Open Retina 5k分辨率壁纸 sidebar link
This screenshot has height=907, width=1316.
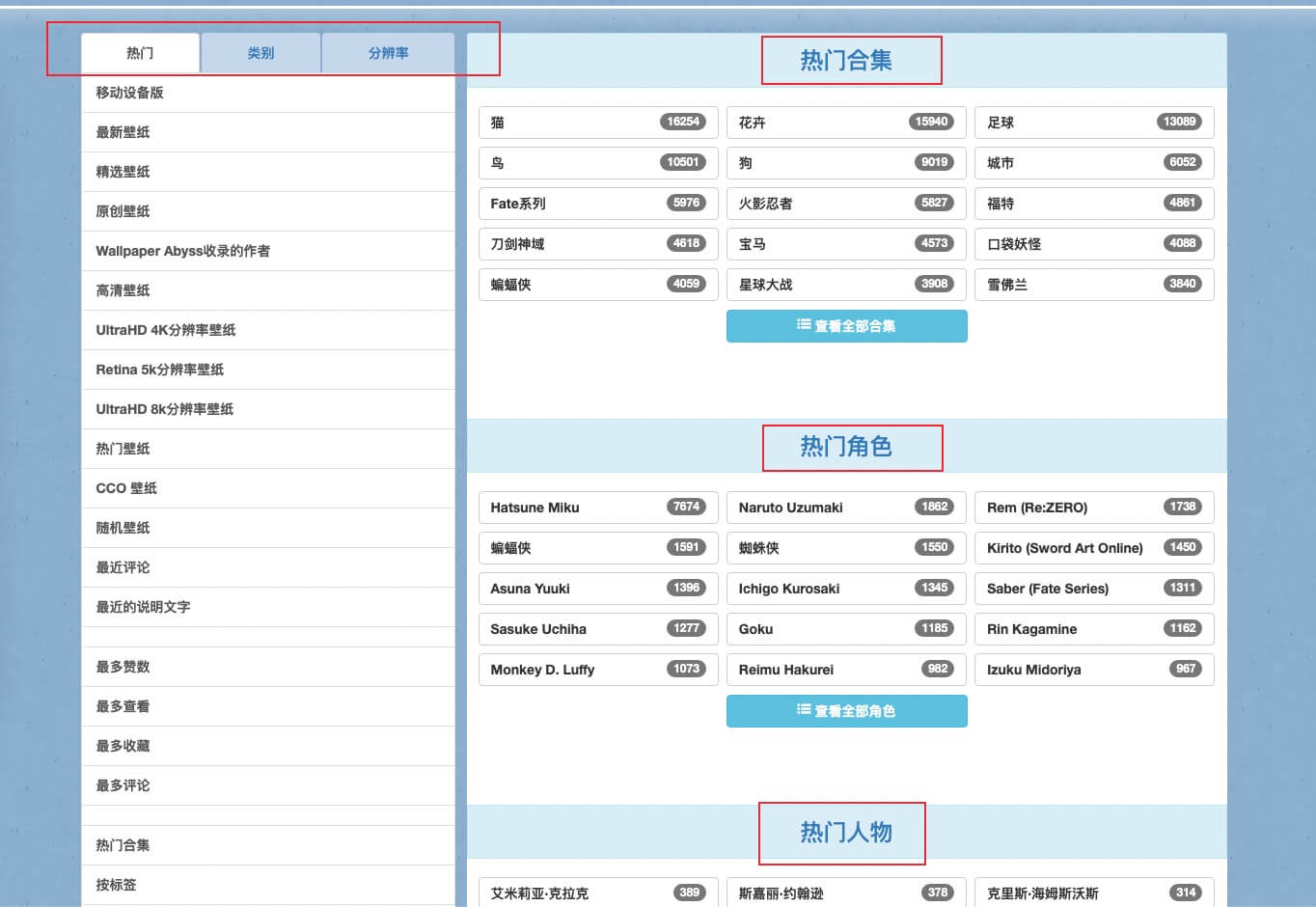tap(268, 370)
